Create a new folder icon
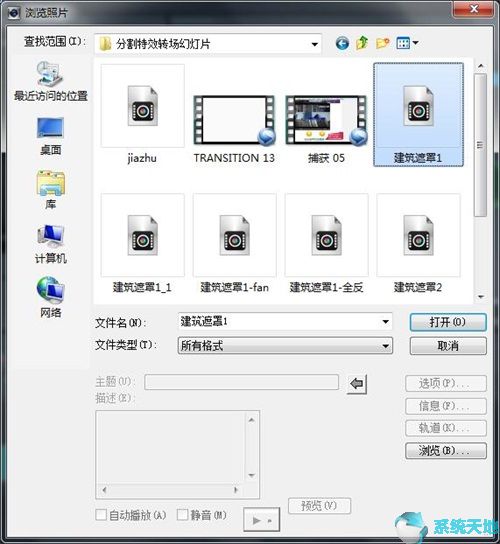The image size is (500, 544). pos(382,43)
